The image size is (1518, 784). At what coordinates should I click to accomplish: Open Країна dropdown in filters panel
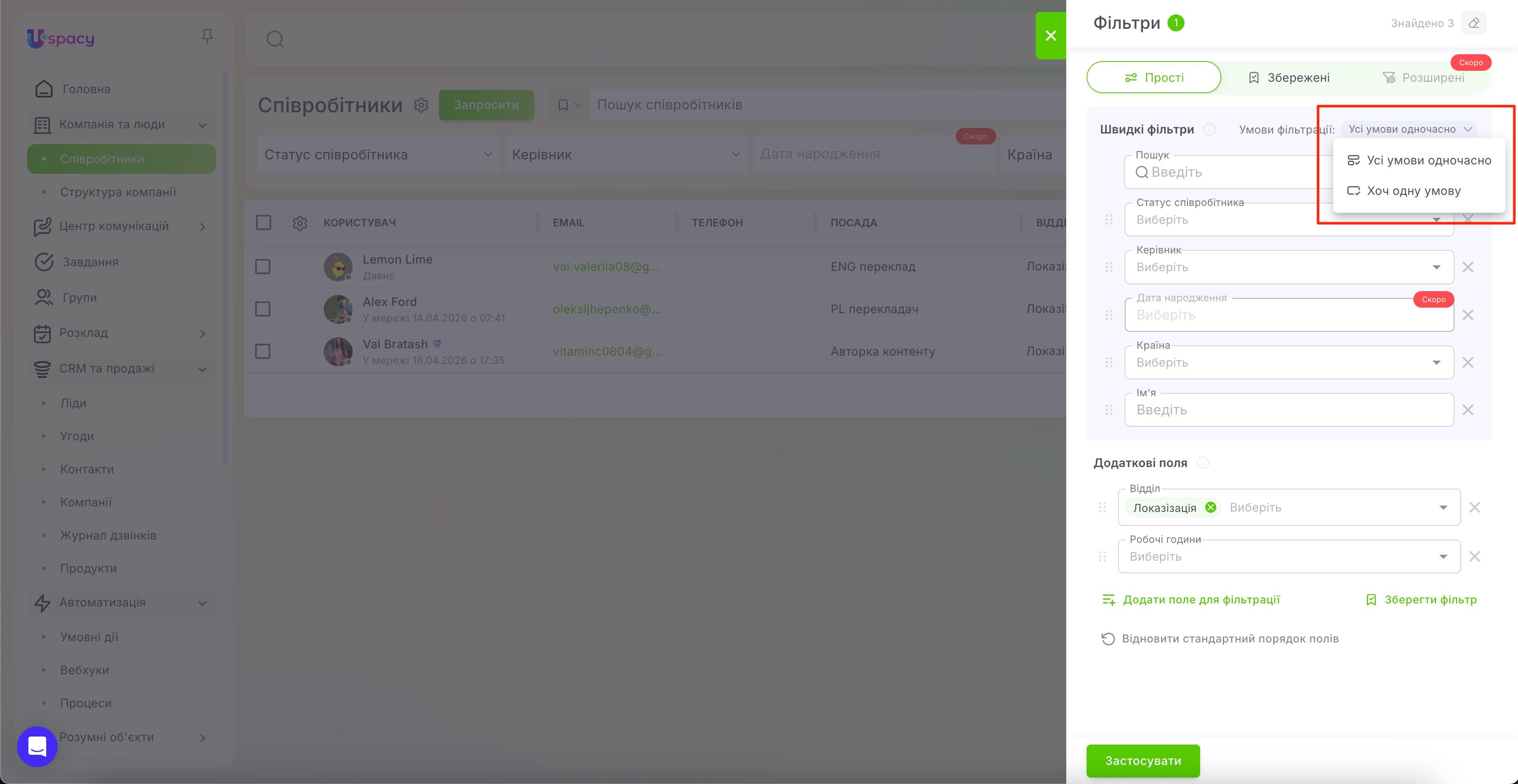click(x=1289, y=362)
